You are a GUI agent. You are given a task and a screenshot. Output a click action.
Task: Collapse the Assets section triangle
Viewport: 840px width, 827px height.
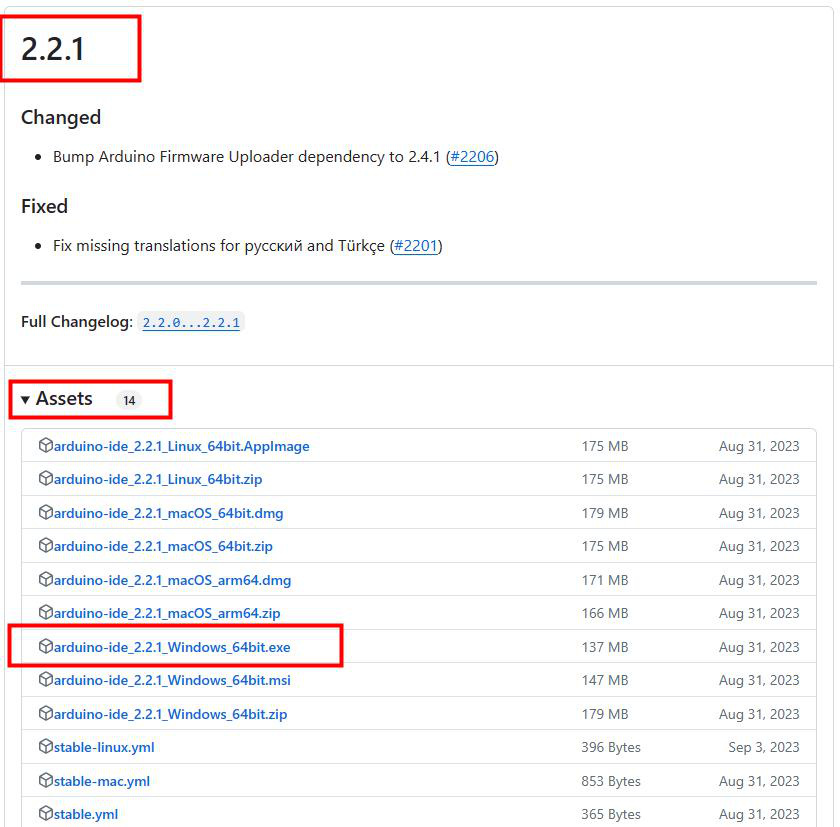click(25, 400)
